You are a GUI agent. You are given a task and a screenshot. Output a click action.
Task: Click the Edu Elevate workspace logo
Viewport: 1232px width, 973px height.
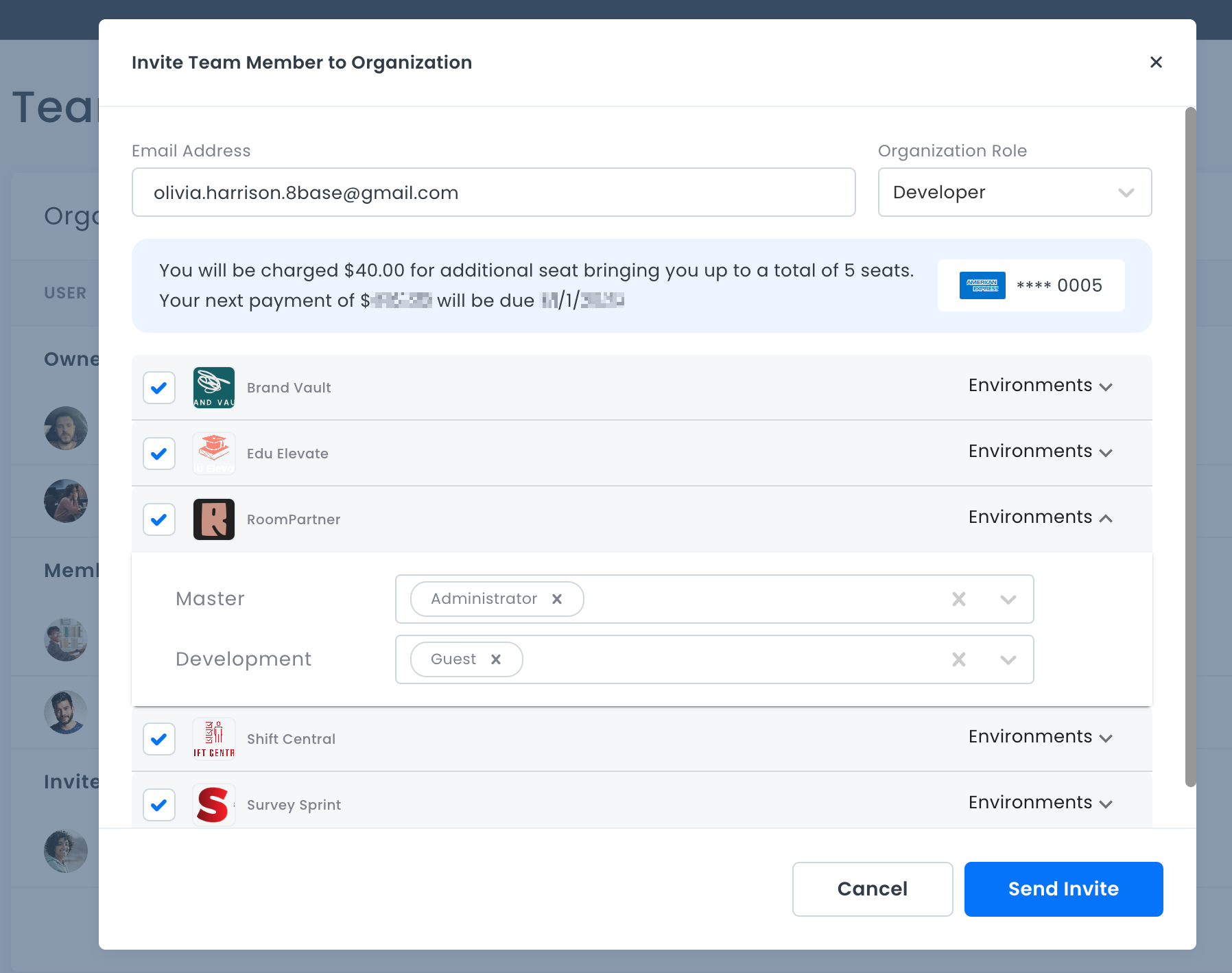213,454
